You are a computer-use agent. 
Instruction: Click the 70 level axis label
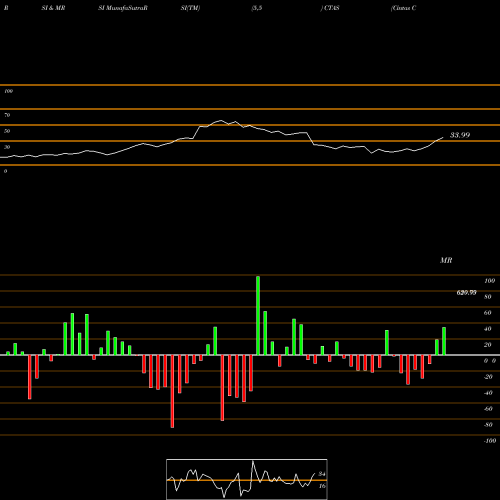[7, 115]
